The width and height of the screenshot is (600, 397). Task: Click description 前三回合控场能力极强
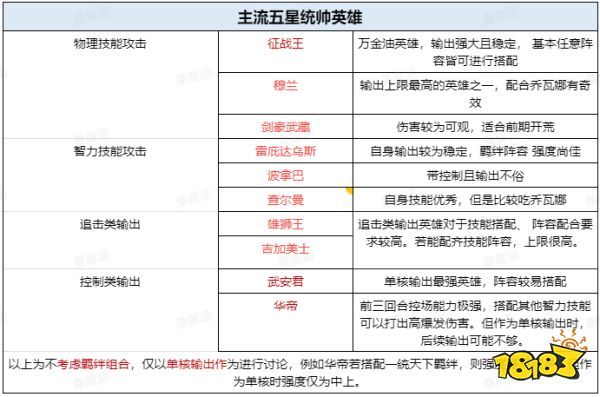coord(475,323)
